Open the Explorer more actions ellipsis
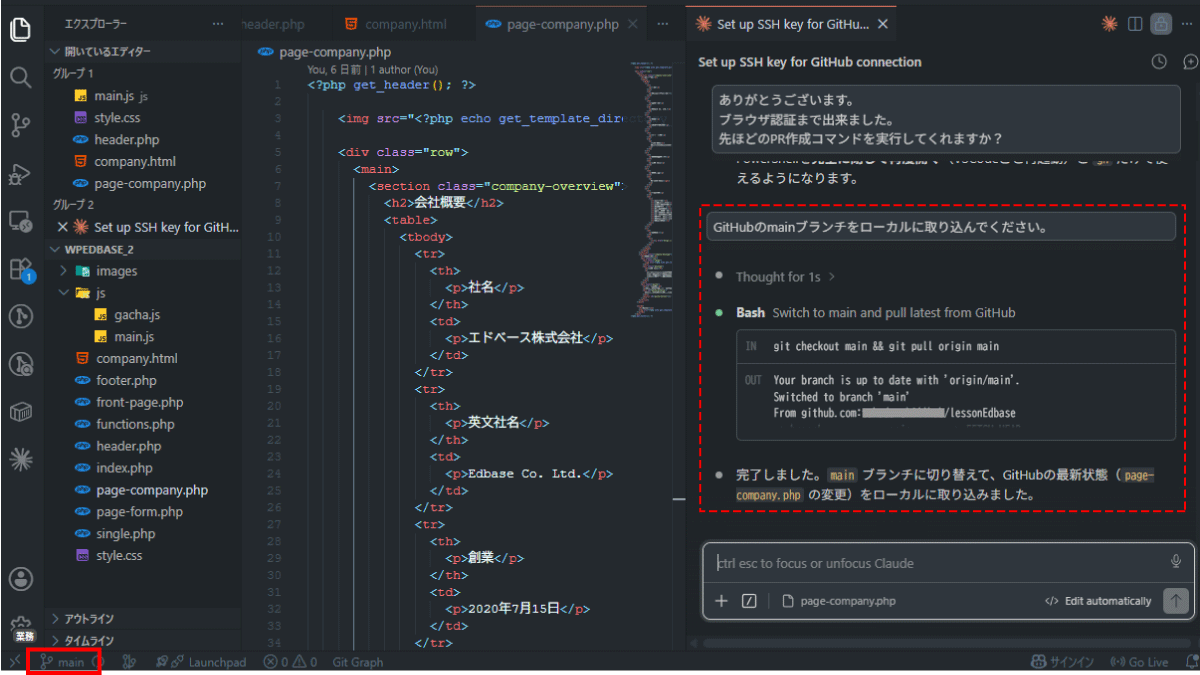Viewport: 1200px width, 675px height. pyautogui.click(x=218, y=23)
